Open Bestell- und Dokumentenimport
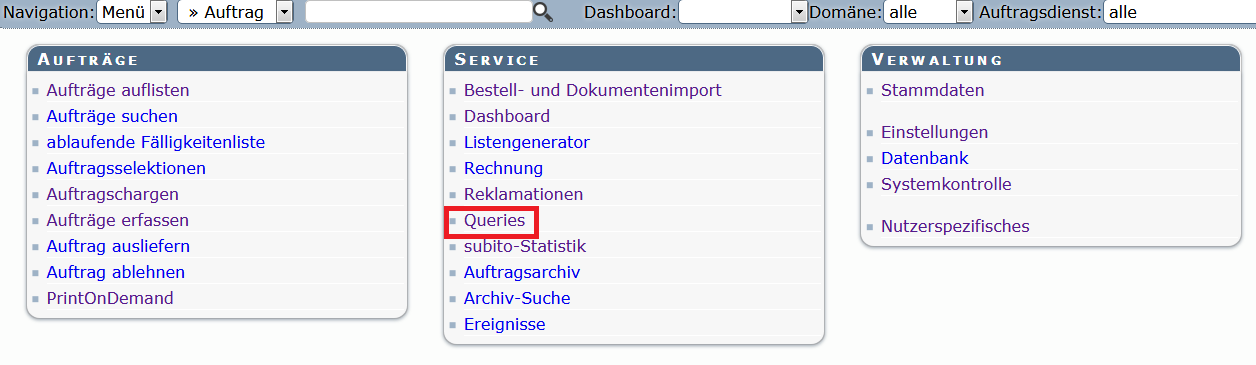 (592, 90)
